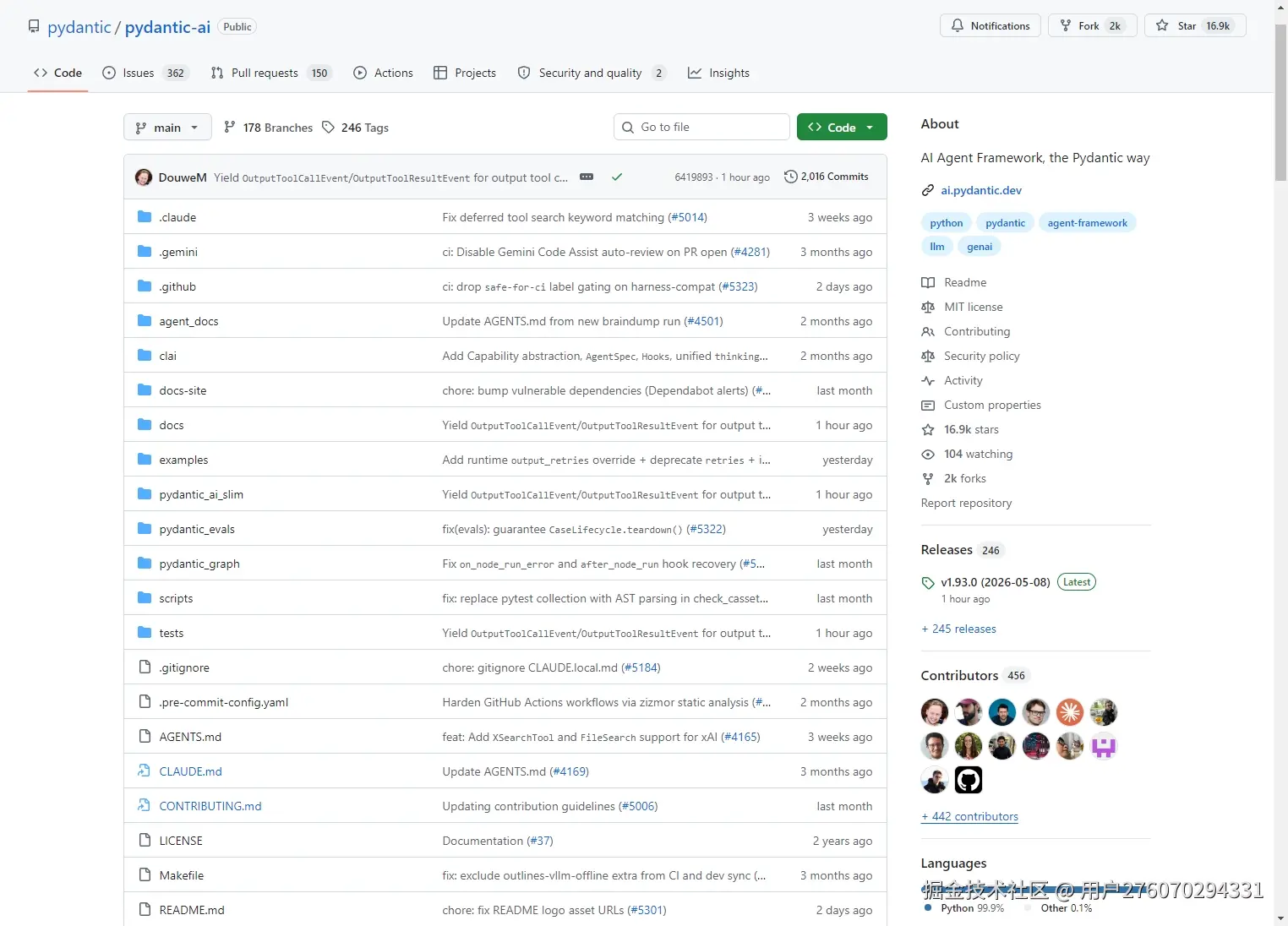Viewport: 1288px width, 926px height.
Task: Click the repository icon beside pydantic
Action: tap(34, 26)
